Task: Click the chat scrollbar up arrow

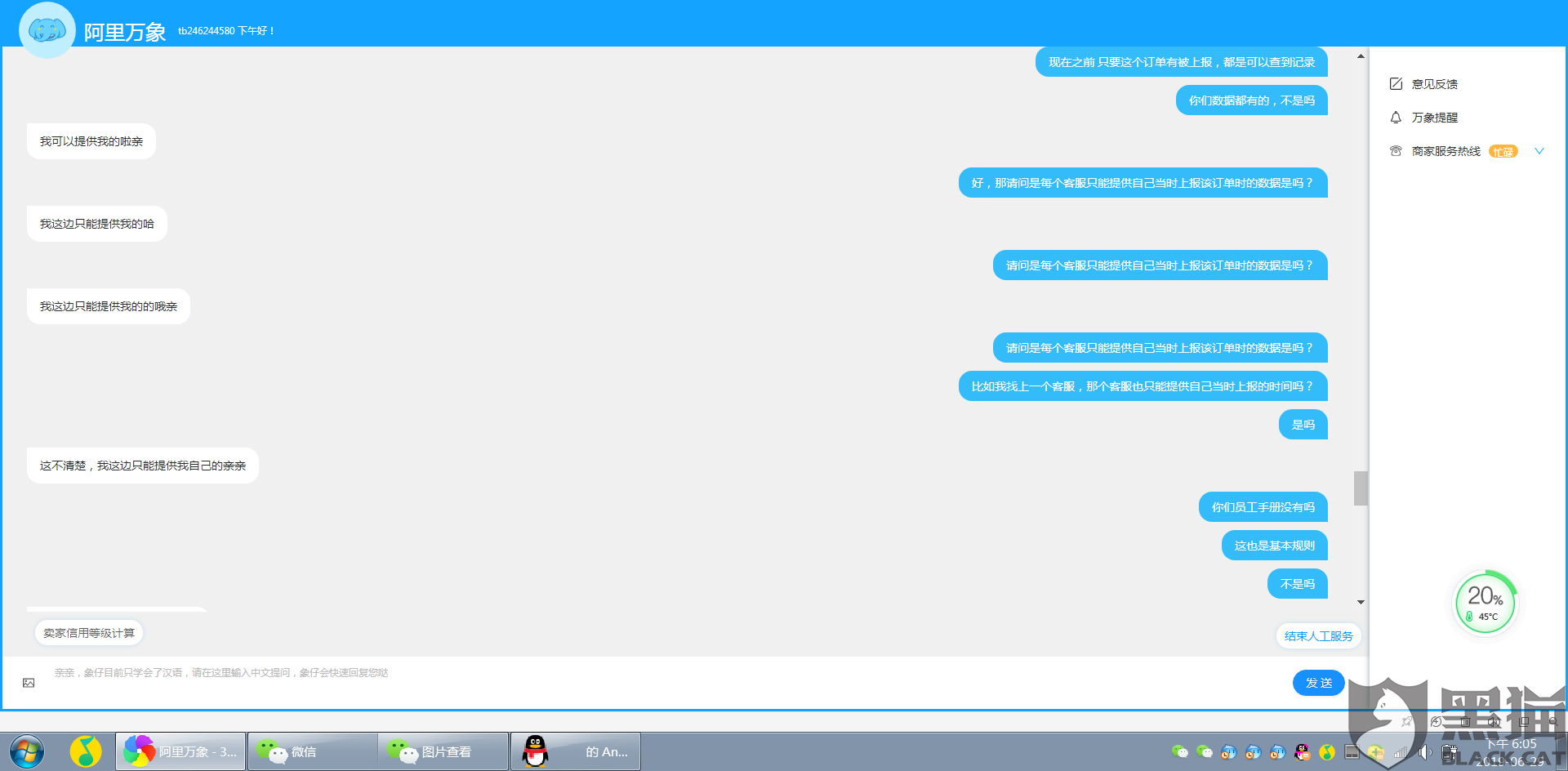Action: point(1361,56)
